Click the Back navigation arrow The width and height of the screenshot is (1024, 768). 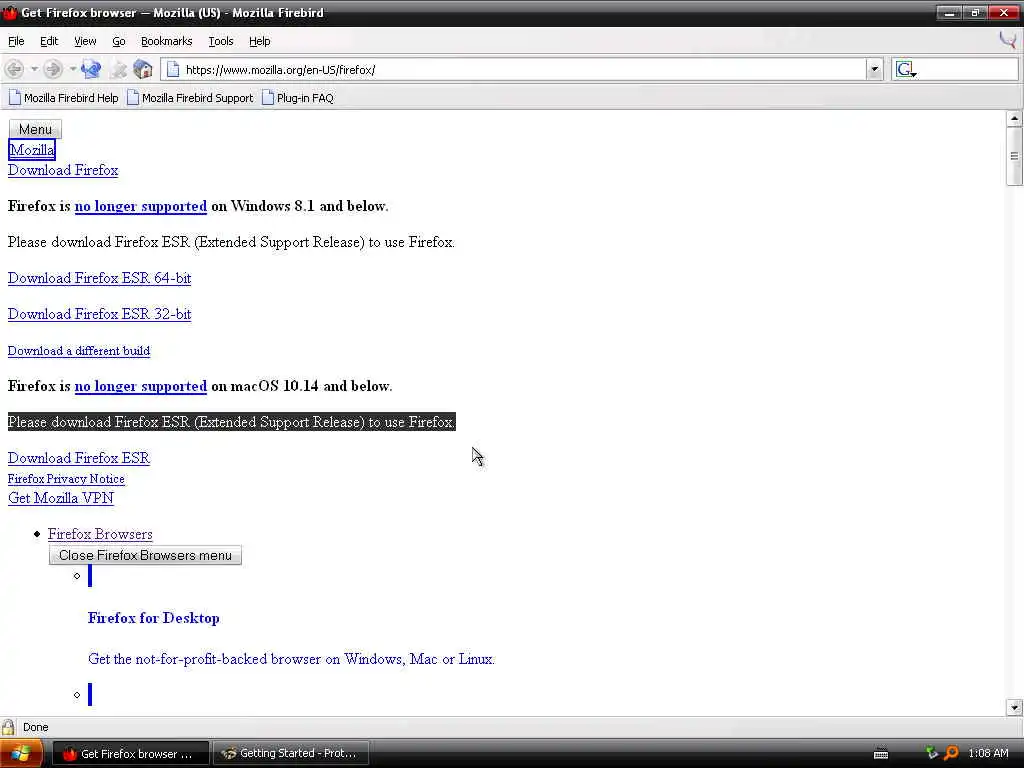click(x=14, y=69)
